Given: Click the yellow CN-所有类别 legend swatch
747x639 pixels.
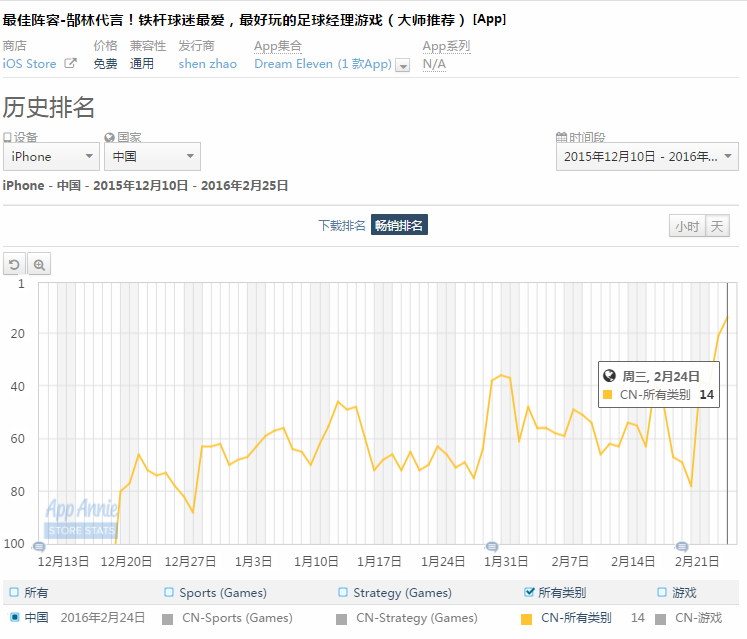Looking at the screenshot, I should tap(526, 619).
